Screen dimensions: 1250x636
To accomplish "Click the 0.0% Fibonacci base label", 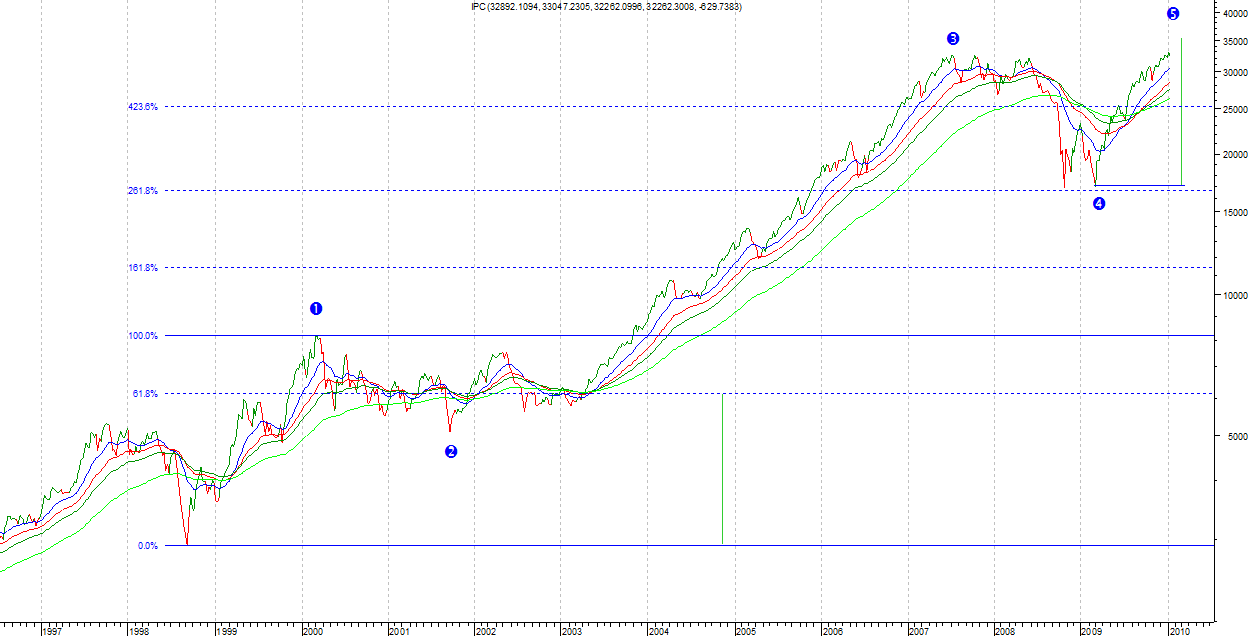I will (x=147, y=546).
